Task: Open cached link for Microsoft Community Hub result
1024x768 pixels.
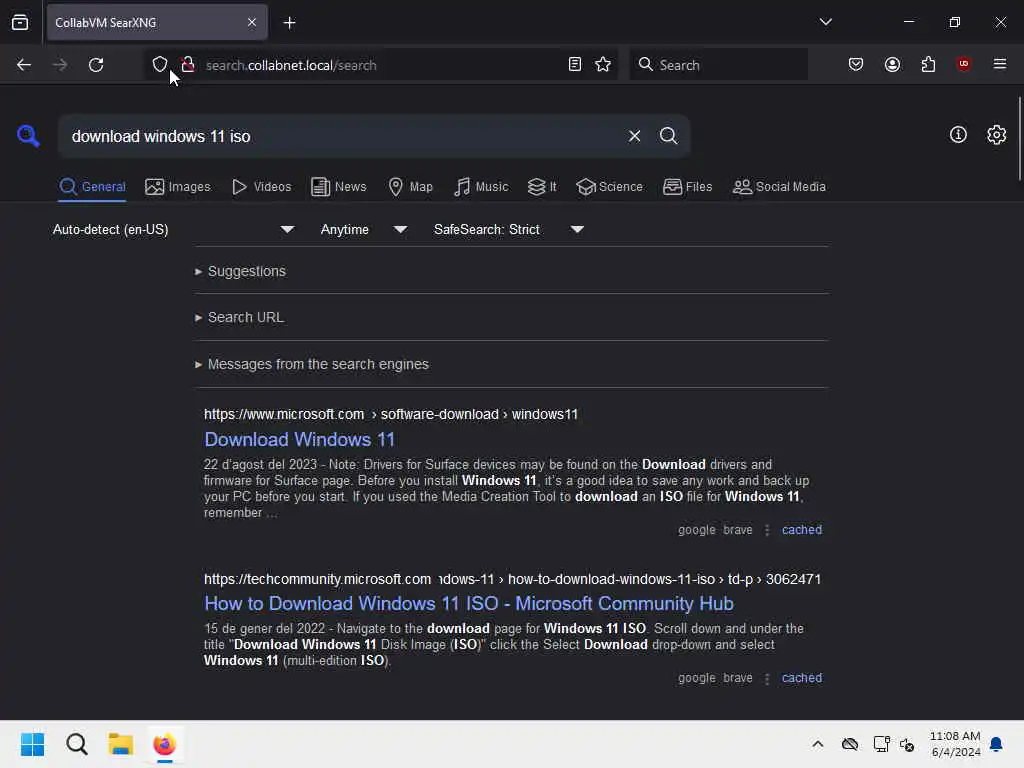Action: (x=802, y=678)
